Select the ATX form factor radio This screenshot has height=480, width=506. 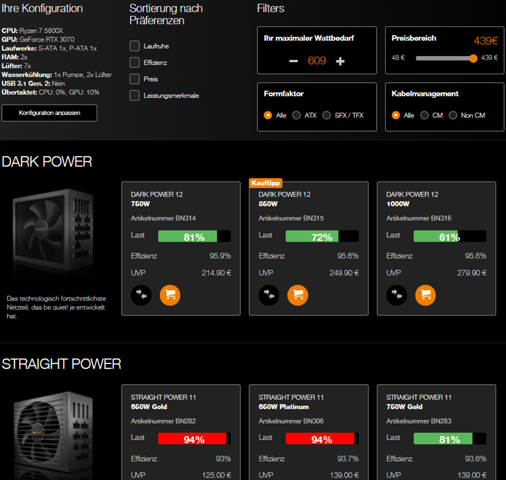(296, 115)
